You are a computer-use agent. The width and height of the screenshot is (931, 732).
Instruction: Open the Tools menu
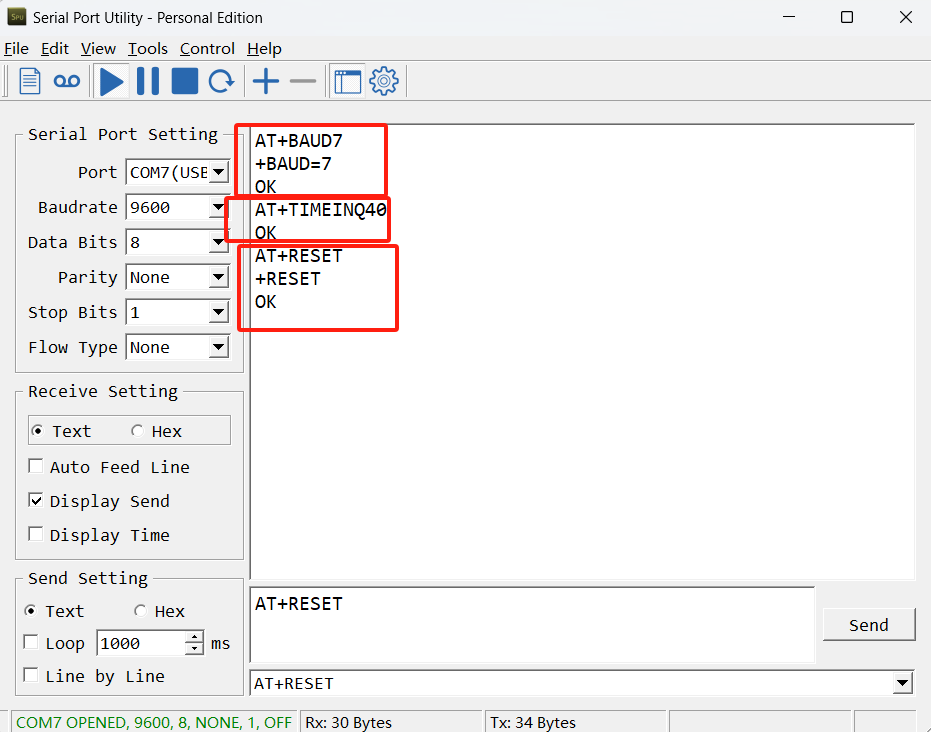click(x=148, y=49)
